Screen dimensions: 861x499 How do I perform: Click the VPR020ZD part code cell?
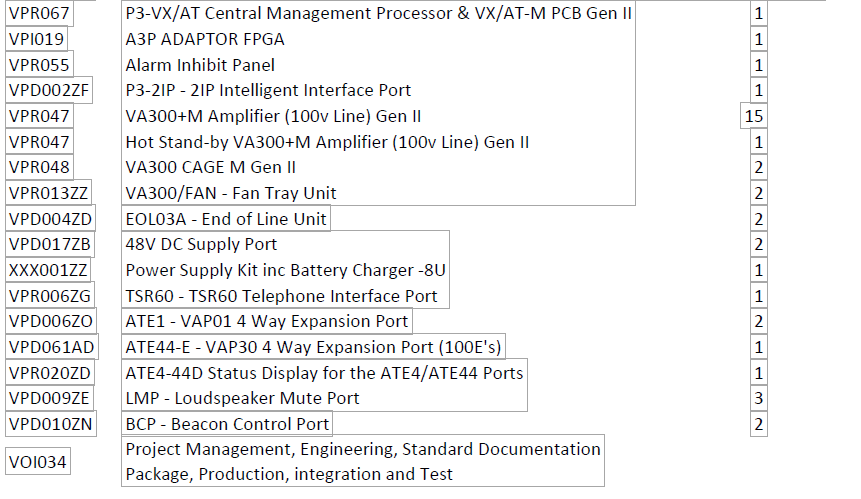coord(50,373)
